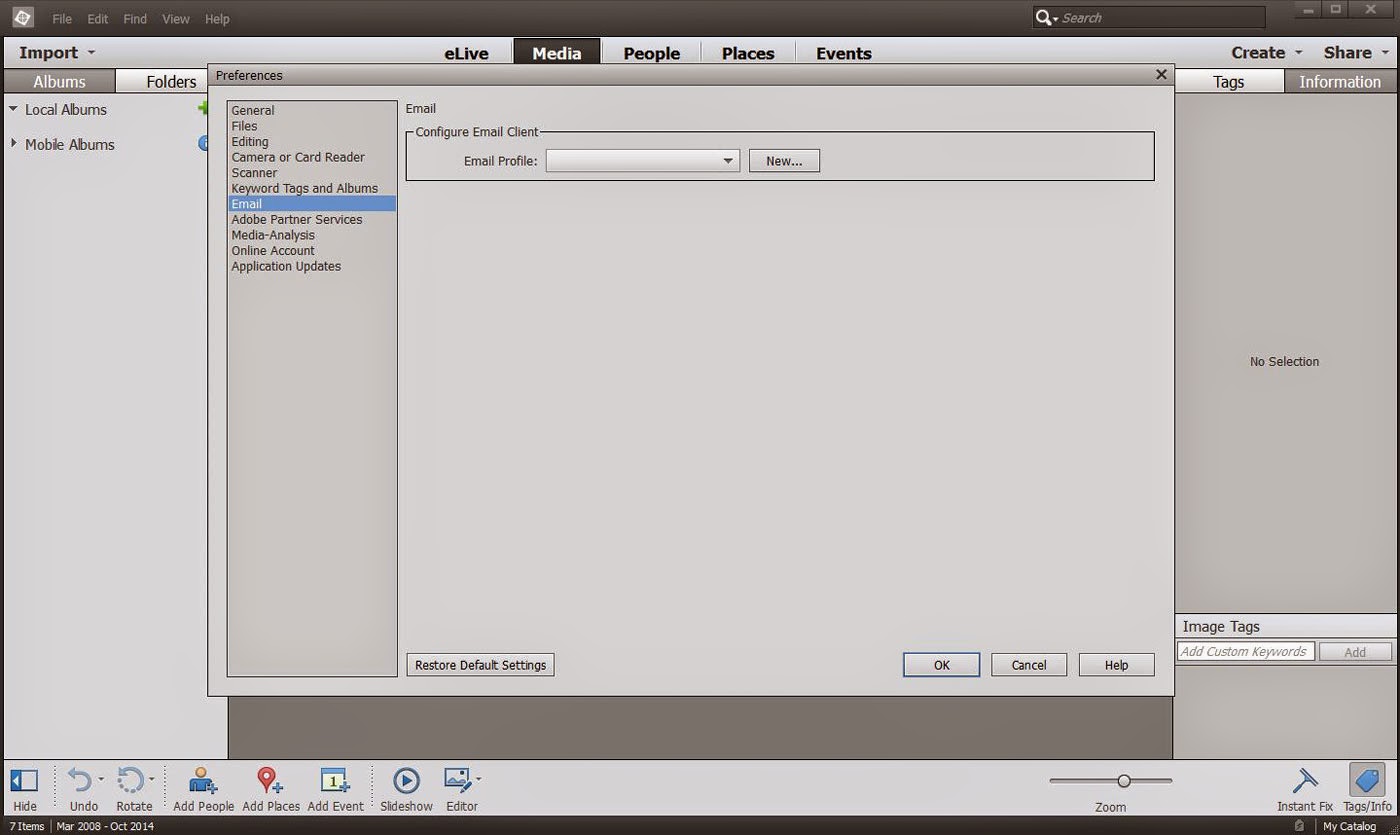Switch to the Places tab
The height and width of the screenshot is (835, 1400).
tap(748, 53)
